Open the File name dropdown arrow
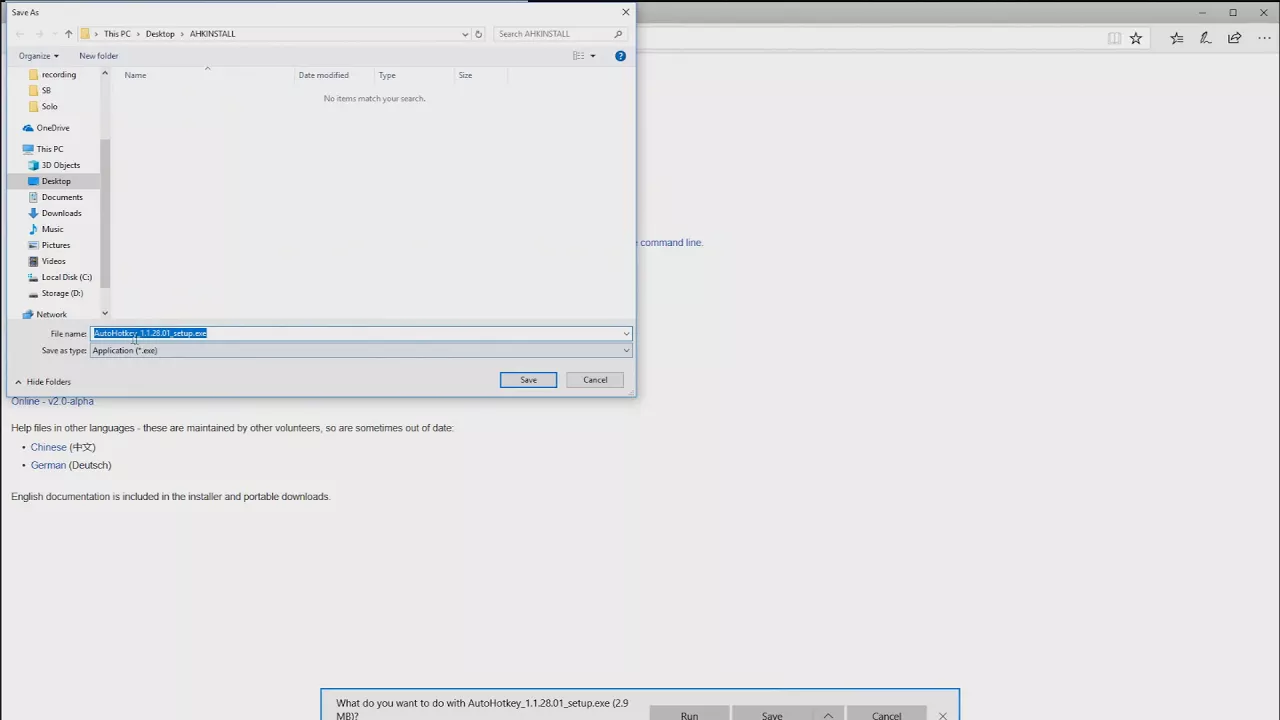 click(626, 333)
